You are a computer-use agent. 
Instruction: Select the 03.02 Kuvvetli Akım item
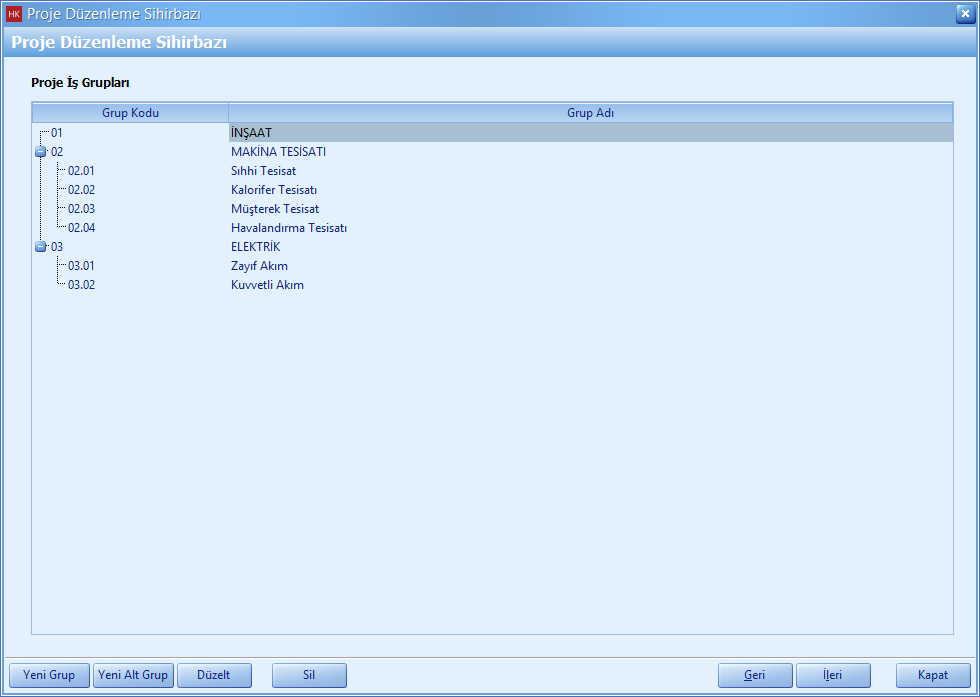[267, 285]
